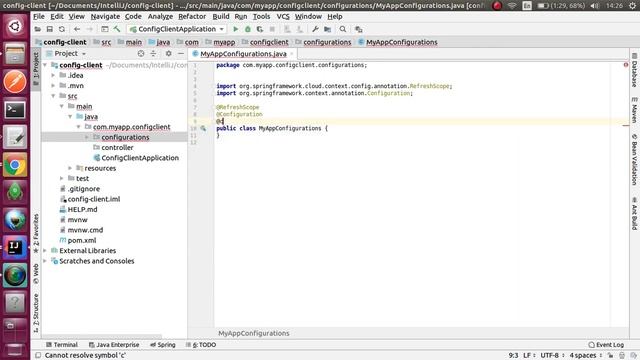The image size is (640, 360).
Task: Open Project Structure folder icon
Action: (x=327, y=29)
